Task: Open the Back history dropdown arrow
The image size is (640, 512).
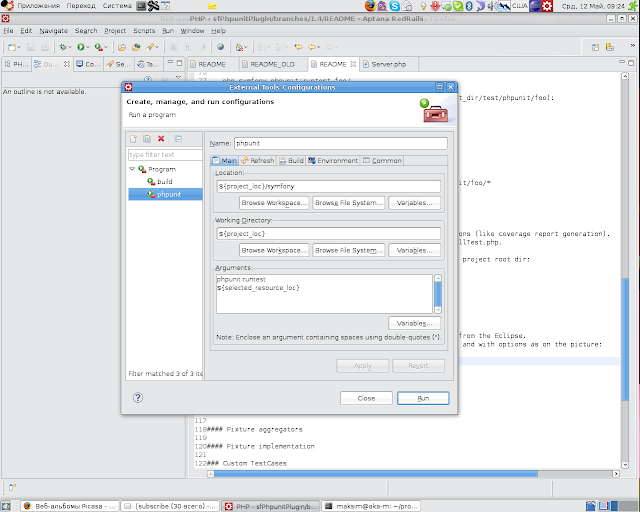Action: point(318,48)
